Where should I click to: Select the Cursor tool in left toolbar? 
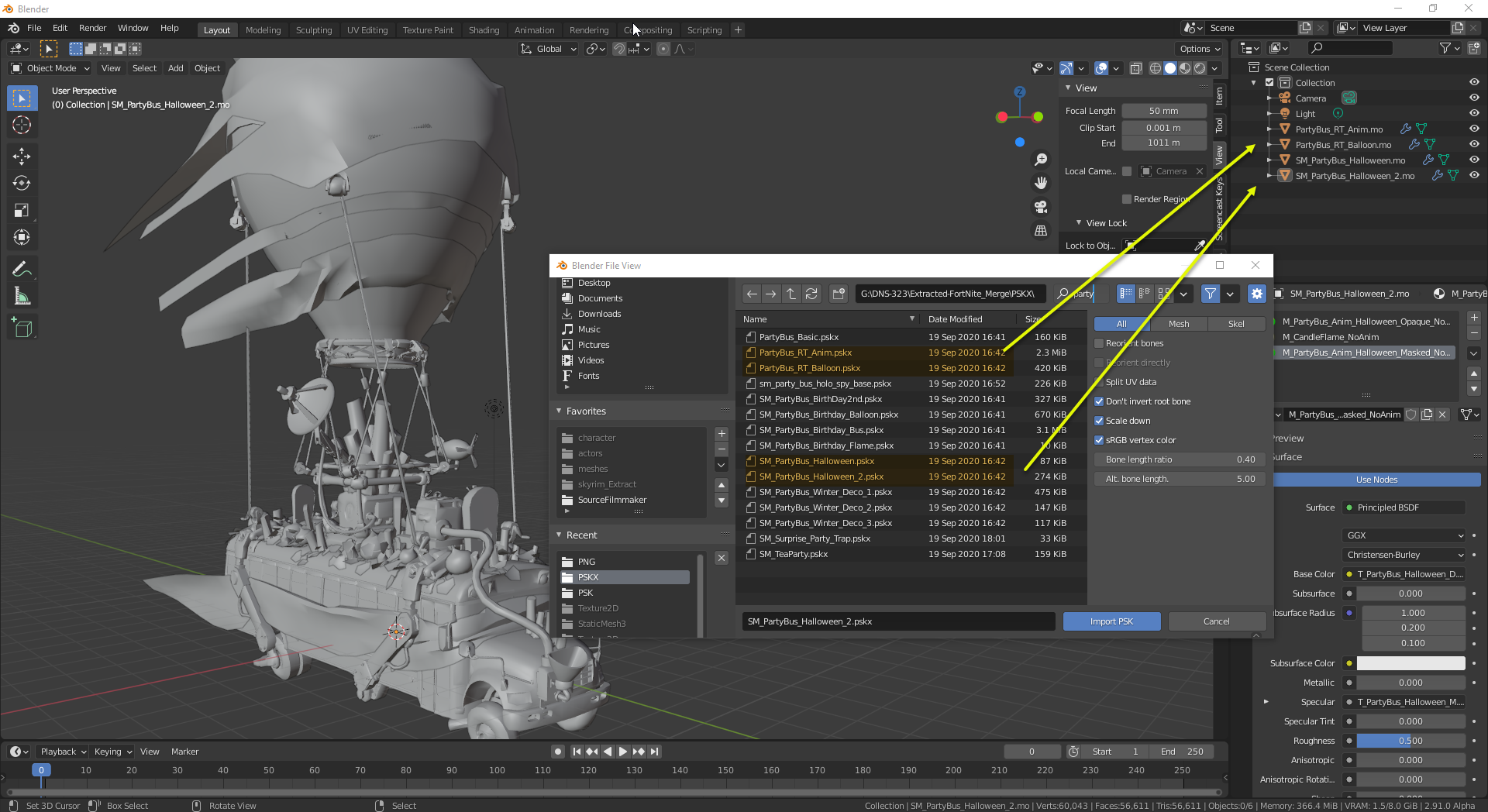[22, 125]
